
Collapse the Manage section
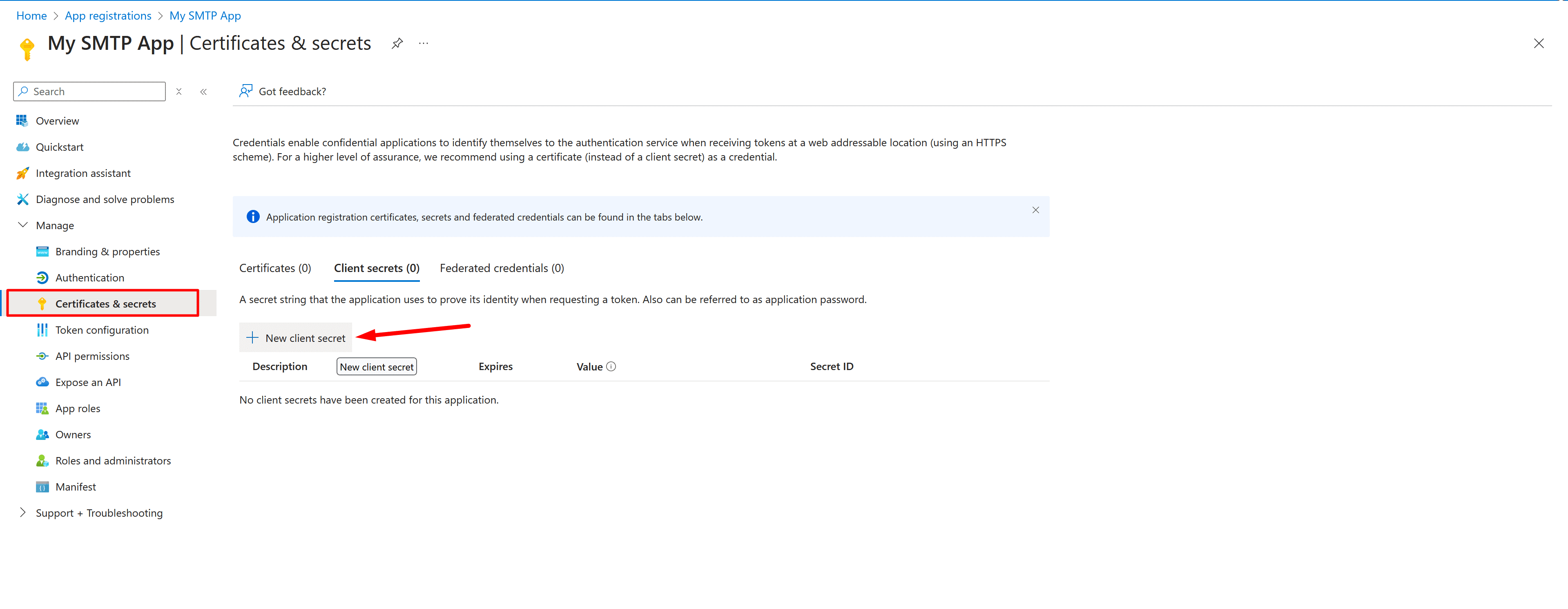coord(22,225)
